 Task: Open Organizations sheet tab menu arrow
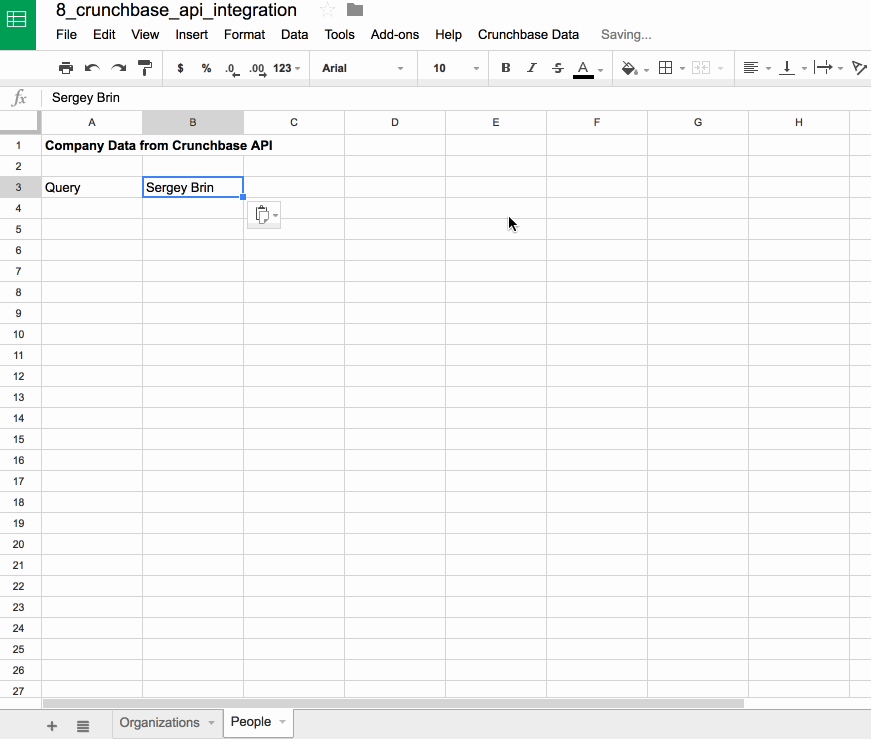coord(212,722)
